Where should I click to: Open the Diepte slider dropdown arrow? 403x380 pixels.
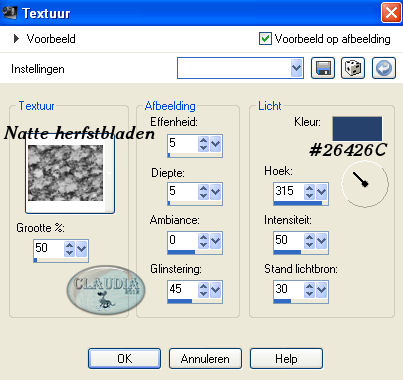click(215, 192)
